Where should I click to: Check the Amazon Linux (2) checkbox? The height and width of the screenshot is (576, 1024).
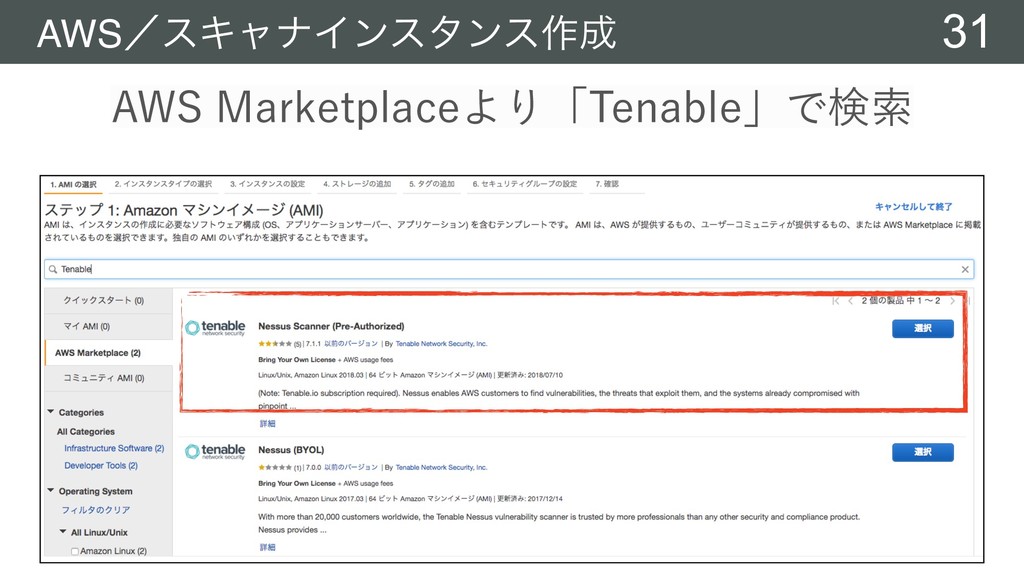click(x=74, y=551)
